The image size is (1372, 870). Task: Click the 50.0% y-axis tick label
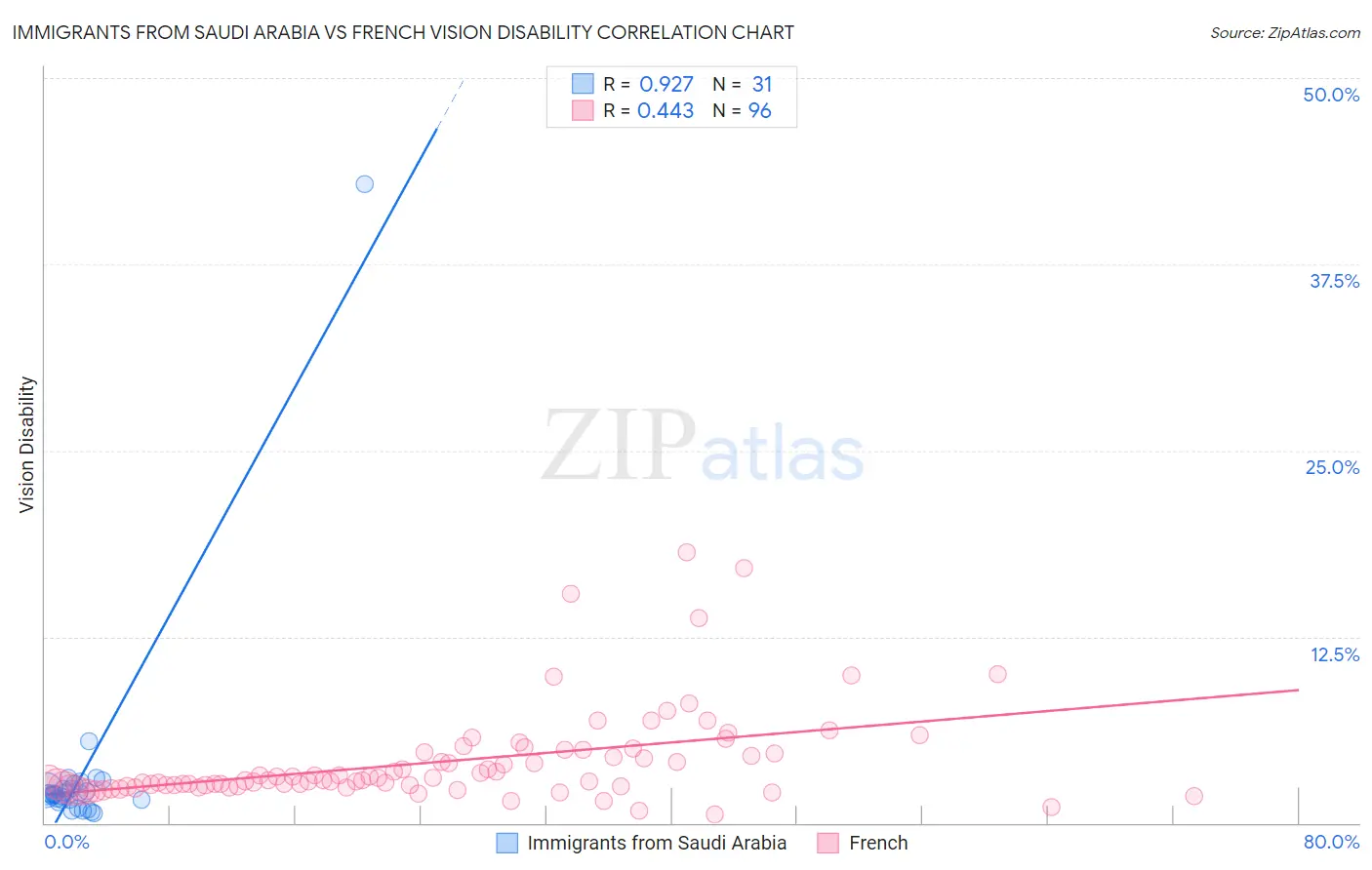click(1331, 95)
